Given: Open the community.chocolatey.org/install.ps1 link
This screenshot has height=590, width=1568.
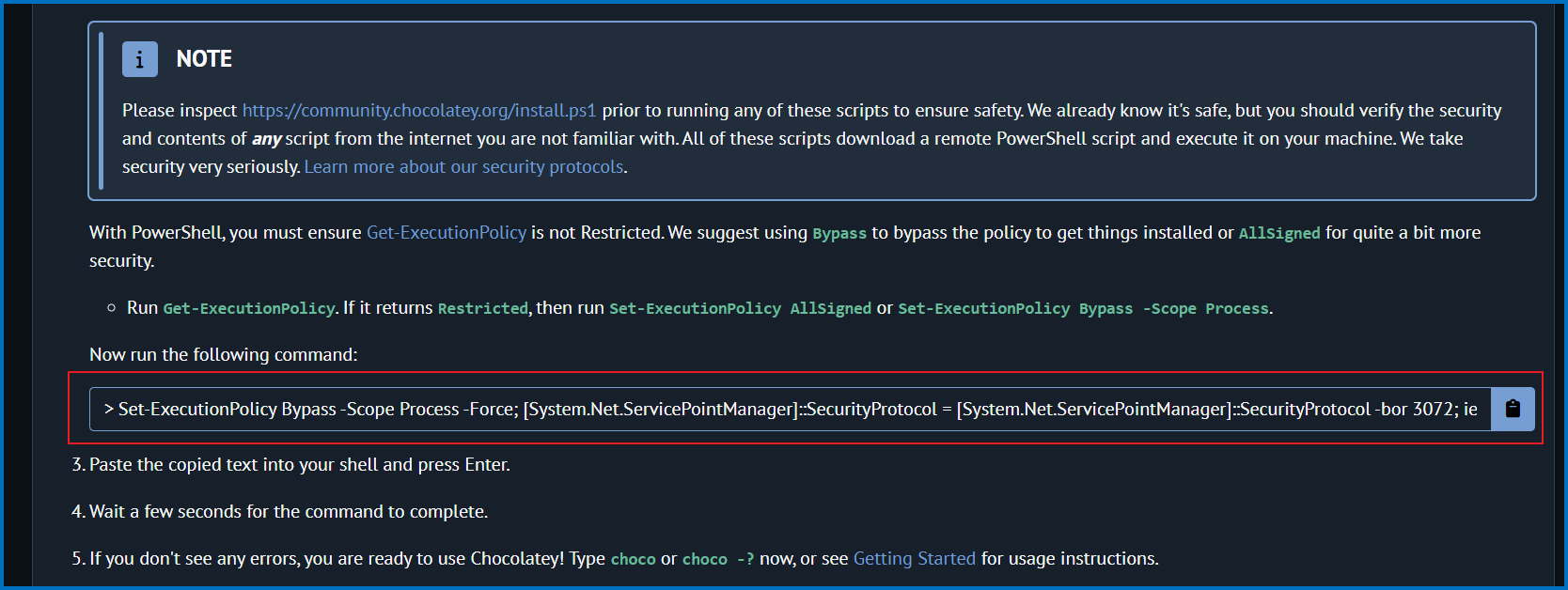Looking at the screenshot, I should click(419, 110).
